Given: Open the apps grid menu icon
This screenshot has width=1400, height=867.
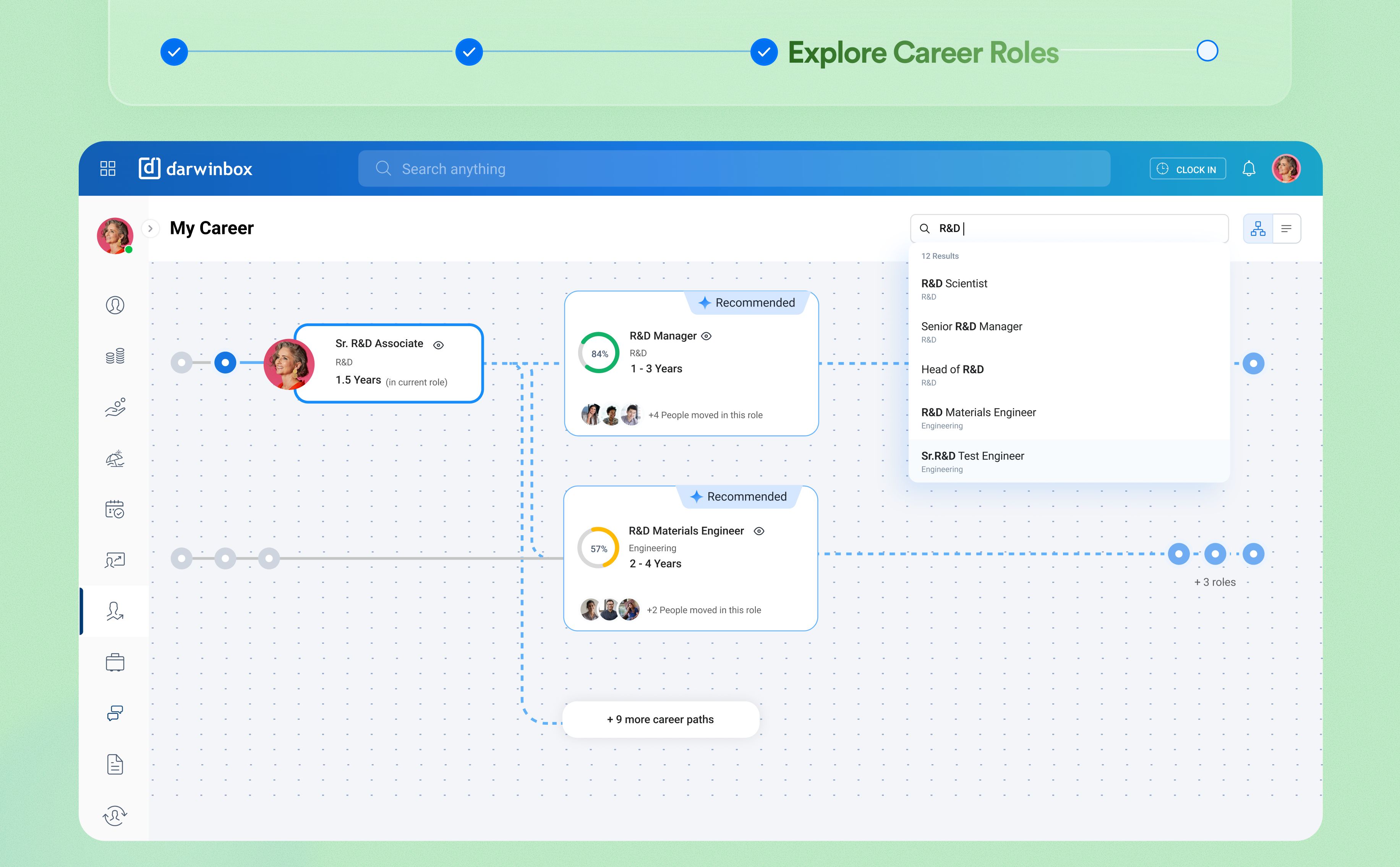Looking at the screenshot, I should (x=108, y=169).
